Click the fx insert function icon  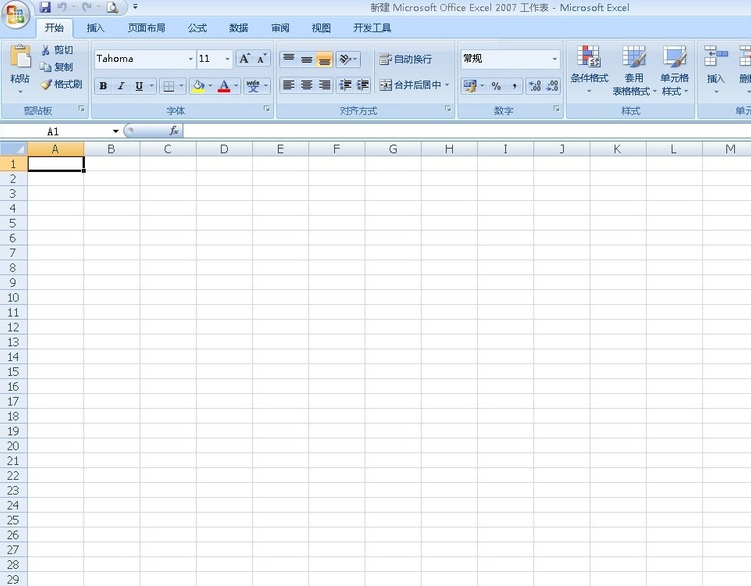click(x=174, y=130)
